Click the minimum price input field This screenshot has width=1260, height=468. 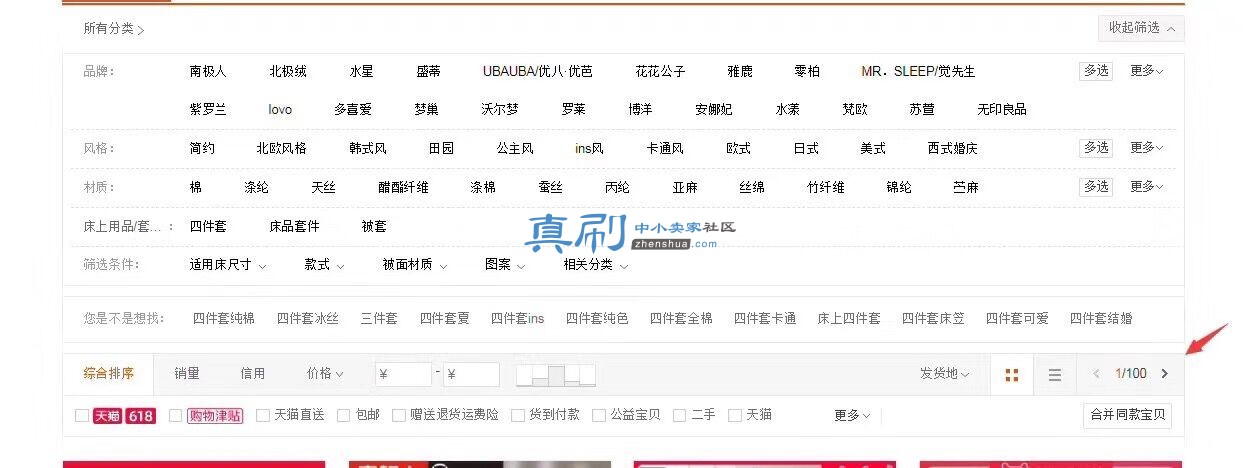tap(404, 375)
